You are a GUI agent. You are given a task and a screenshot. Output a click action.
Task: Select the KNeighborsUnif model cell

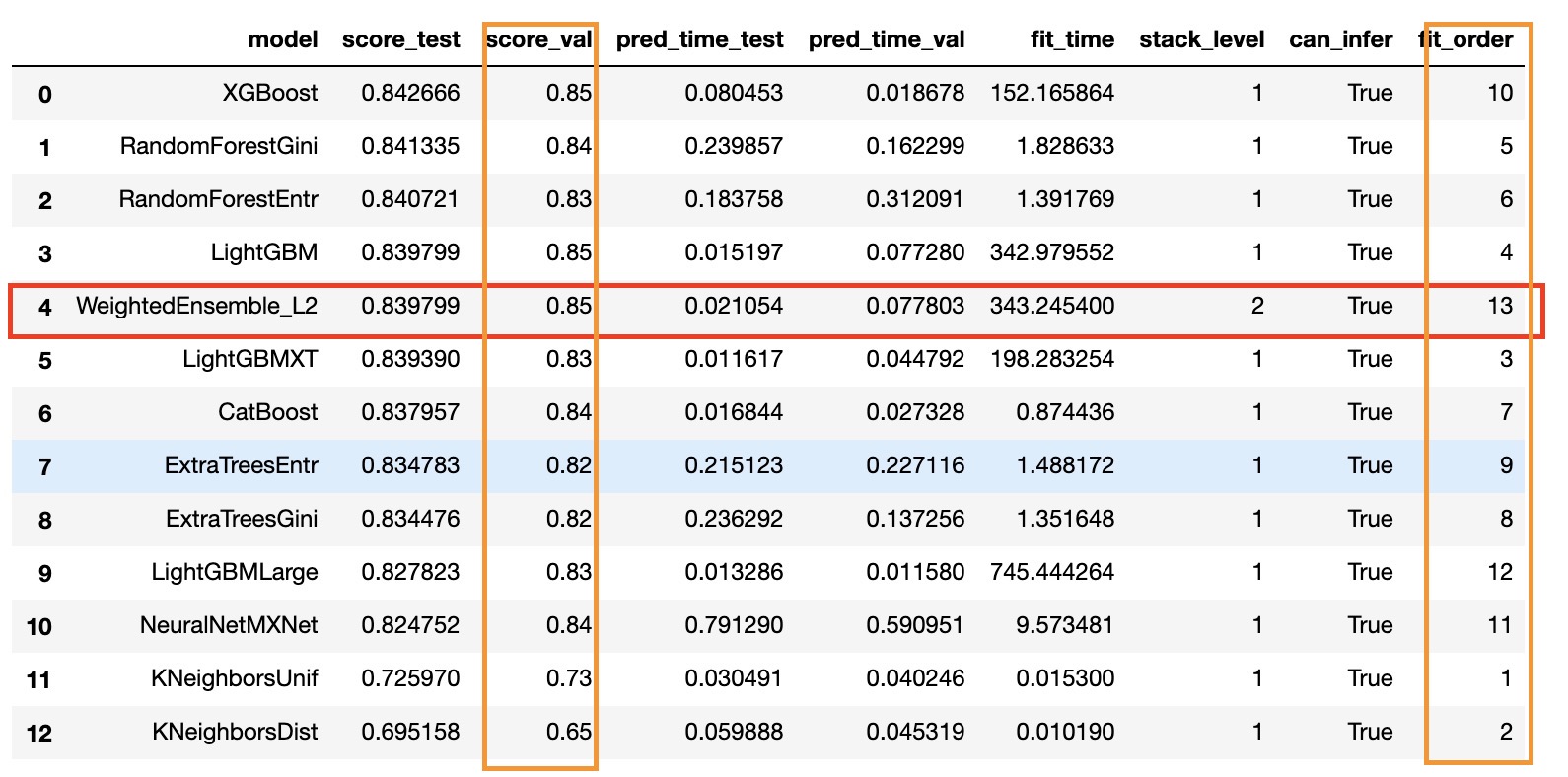click(x=235, y=678)
